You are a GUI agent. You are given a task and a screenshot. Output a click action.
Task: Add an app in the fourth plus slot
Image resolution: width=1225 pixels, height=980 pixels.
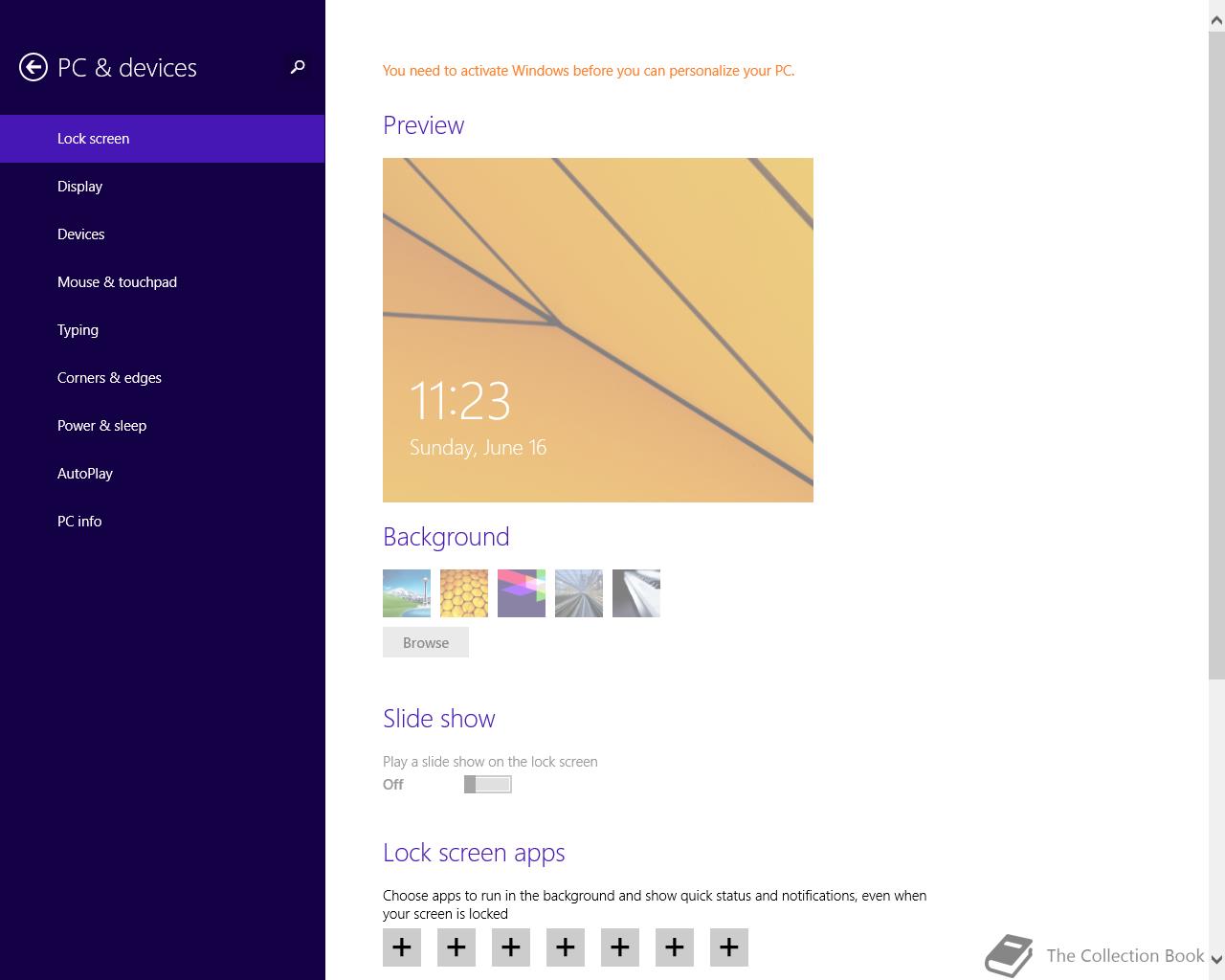click(x=566, y=947)
